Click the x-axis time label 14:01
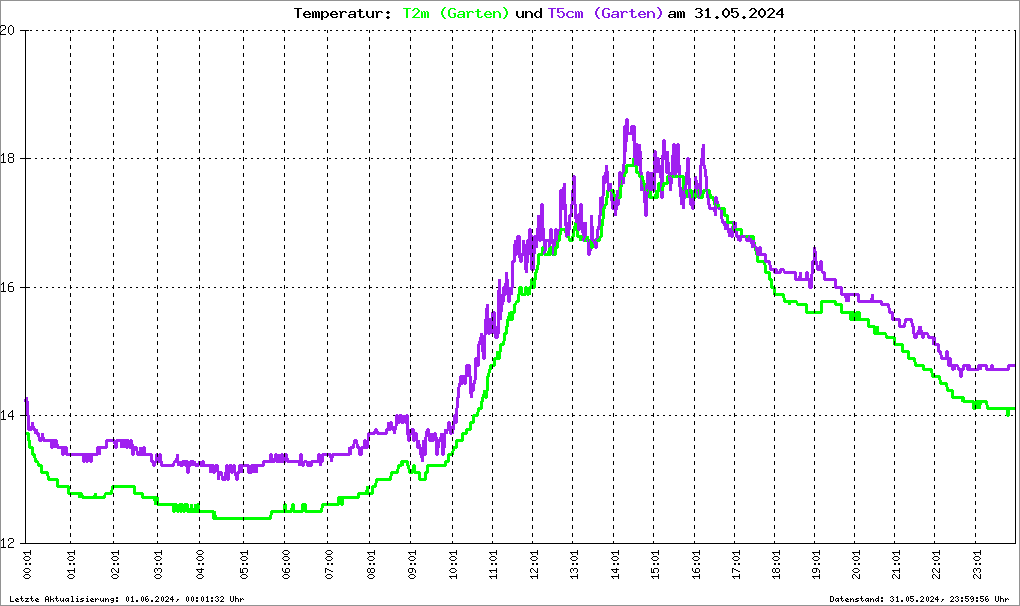This screenshot has height=606, width=1020. click(615, 564)
